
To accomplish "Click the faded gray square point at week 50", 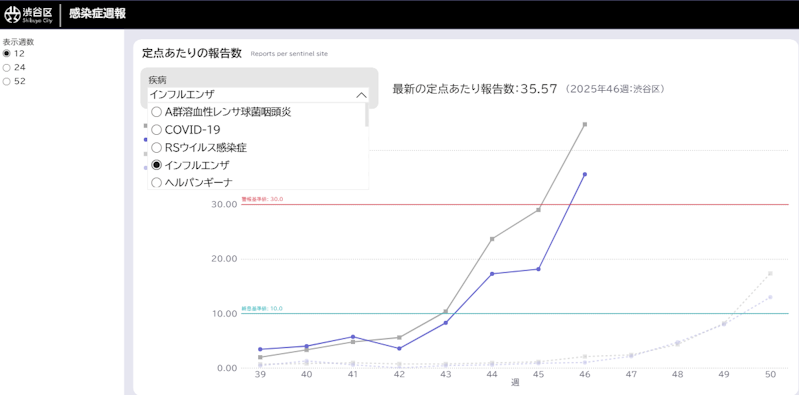I will [x=770, y=274].
